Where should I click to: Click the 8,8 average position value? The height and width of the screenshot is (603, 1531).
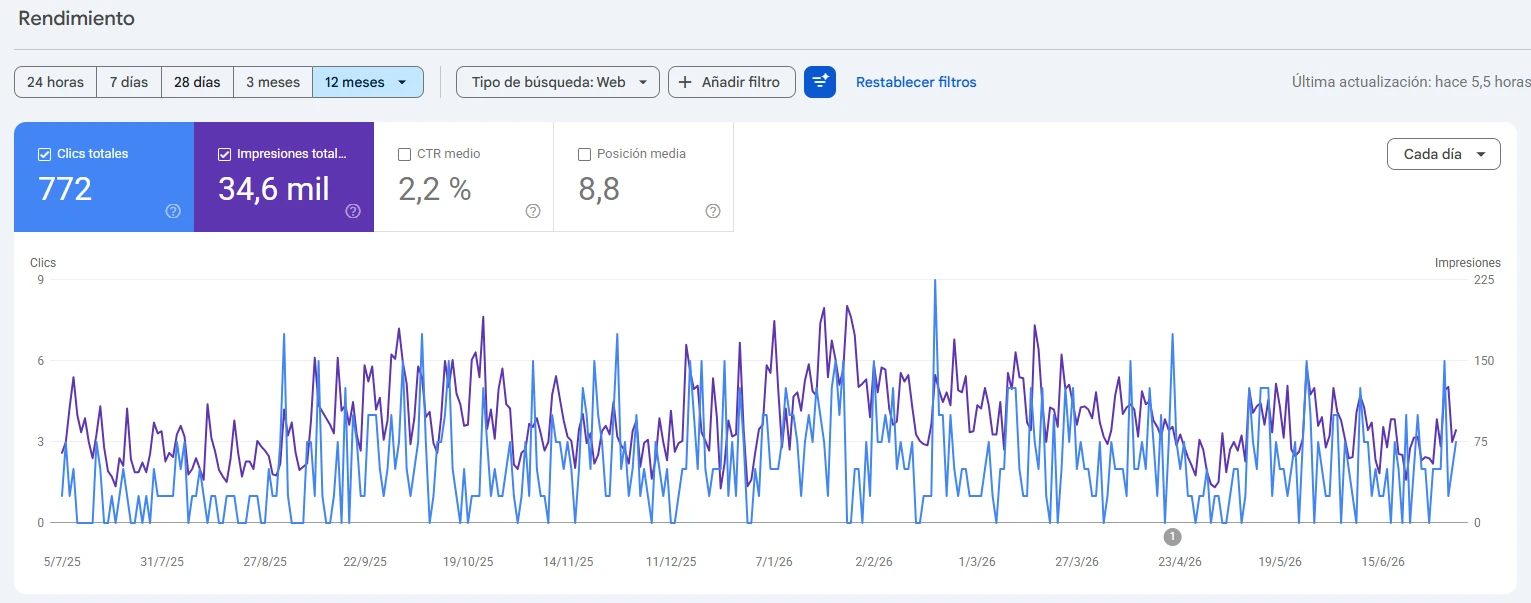coord(599,189)
